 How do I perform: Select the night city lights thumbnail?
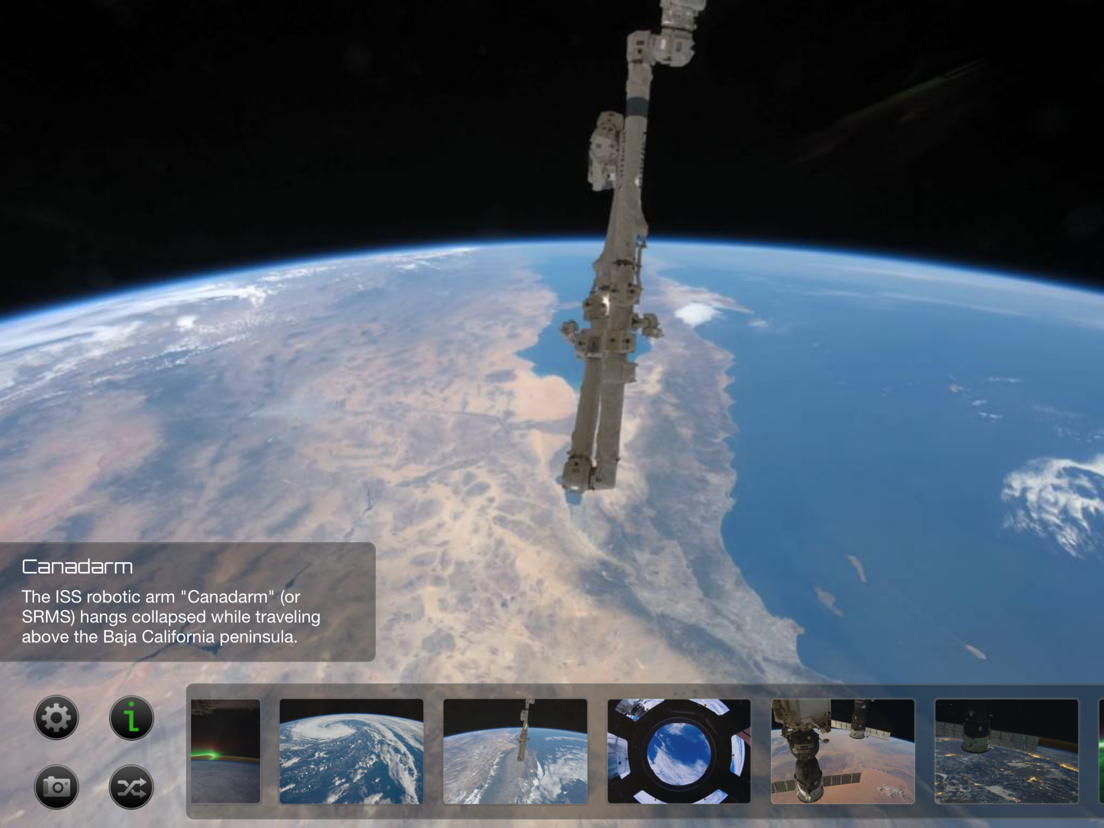tap(1006, 751)
